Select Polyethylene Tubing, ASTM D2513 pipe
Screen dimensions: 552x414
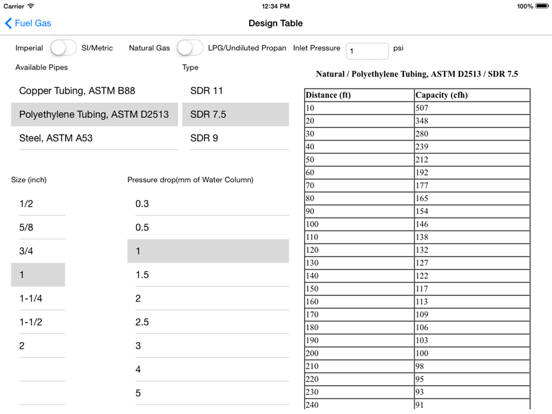click(94, 114)
